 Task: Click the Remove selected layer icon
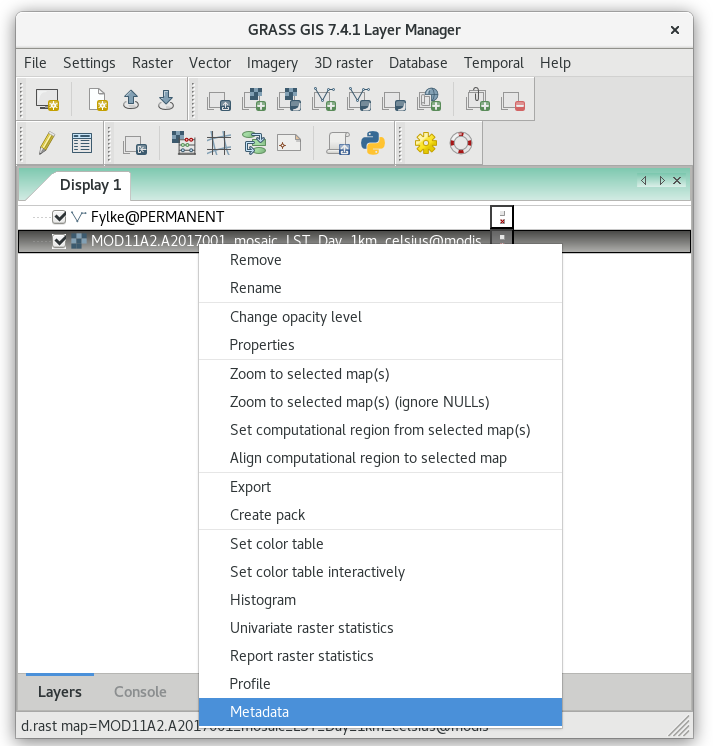click(x=513, y=100)
